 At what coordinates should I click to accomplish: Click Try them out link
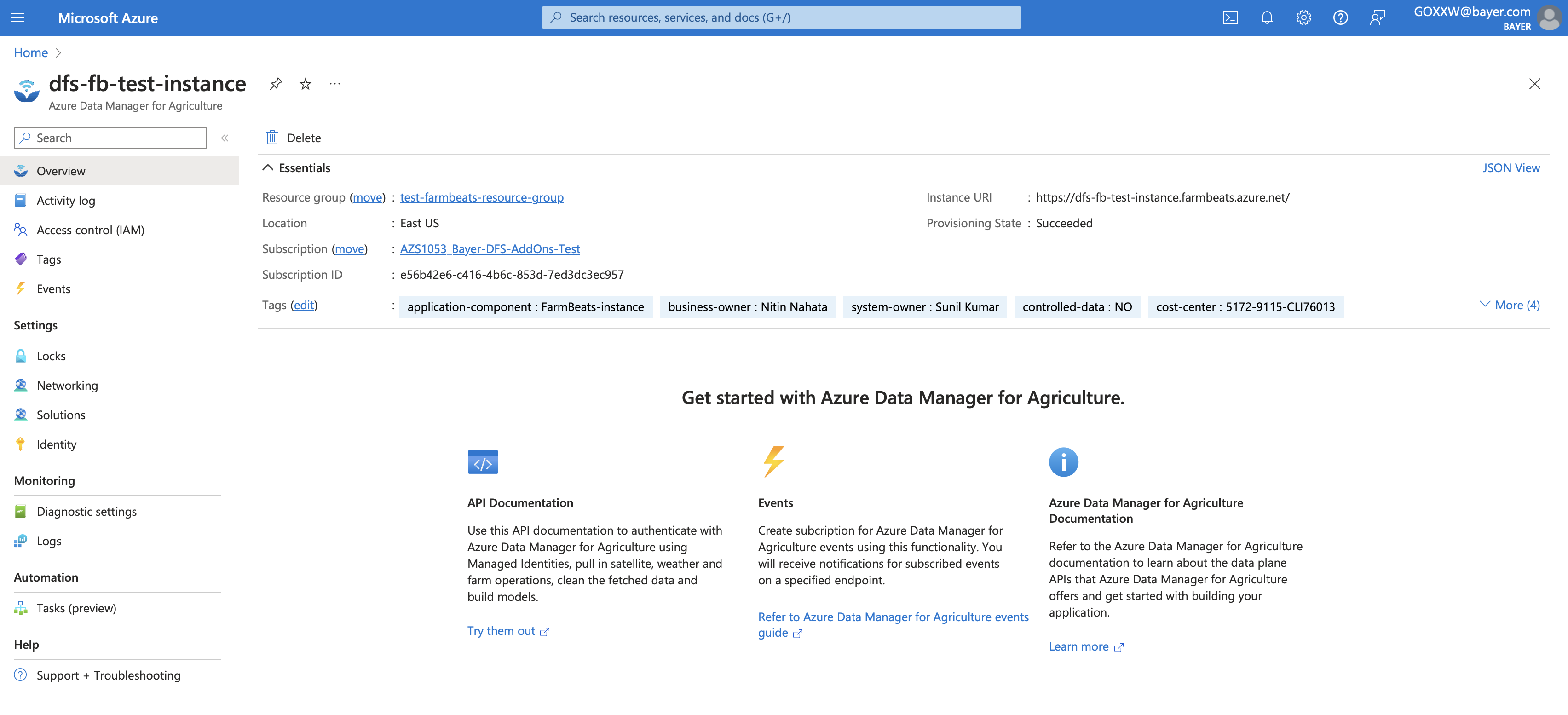point(508,630)
